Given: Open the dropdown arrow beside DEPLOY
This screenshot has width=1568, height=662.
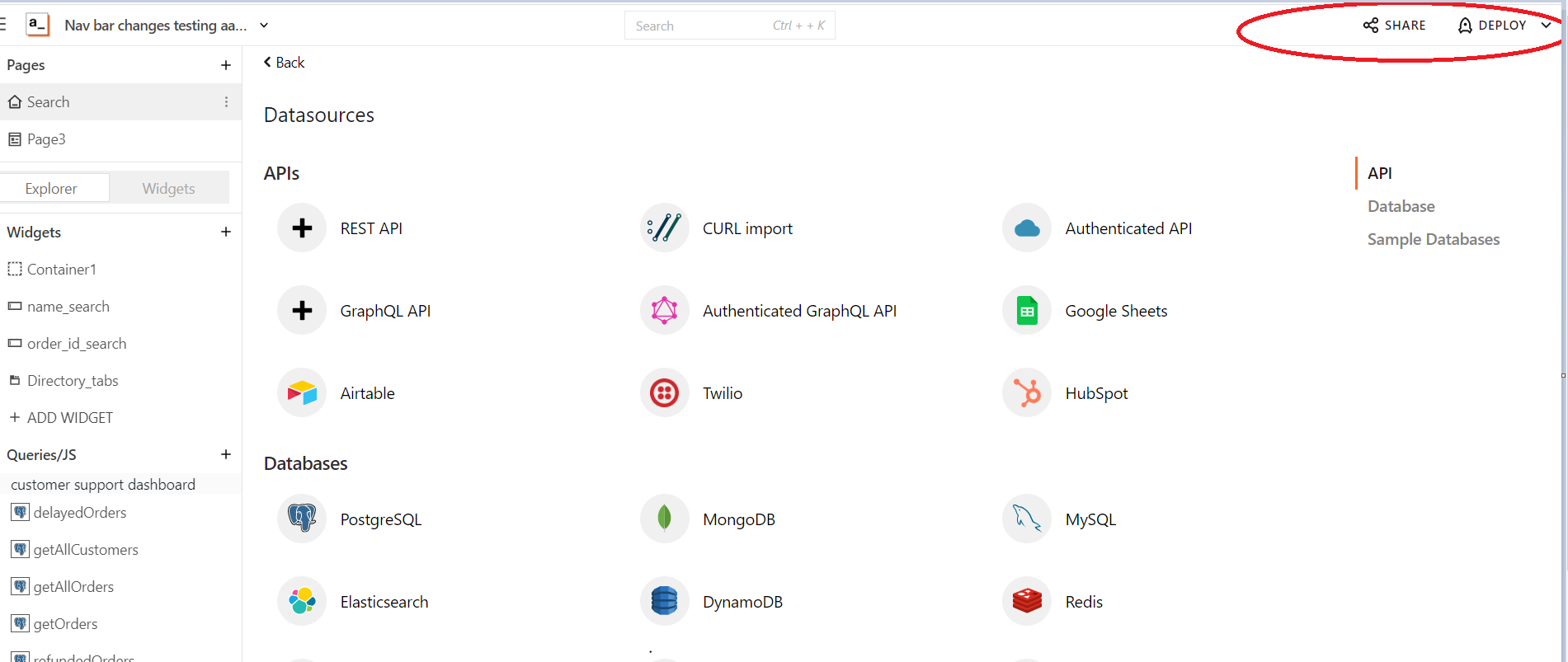Looking at the screenshot, I should 1546,26.
